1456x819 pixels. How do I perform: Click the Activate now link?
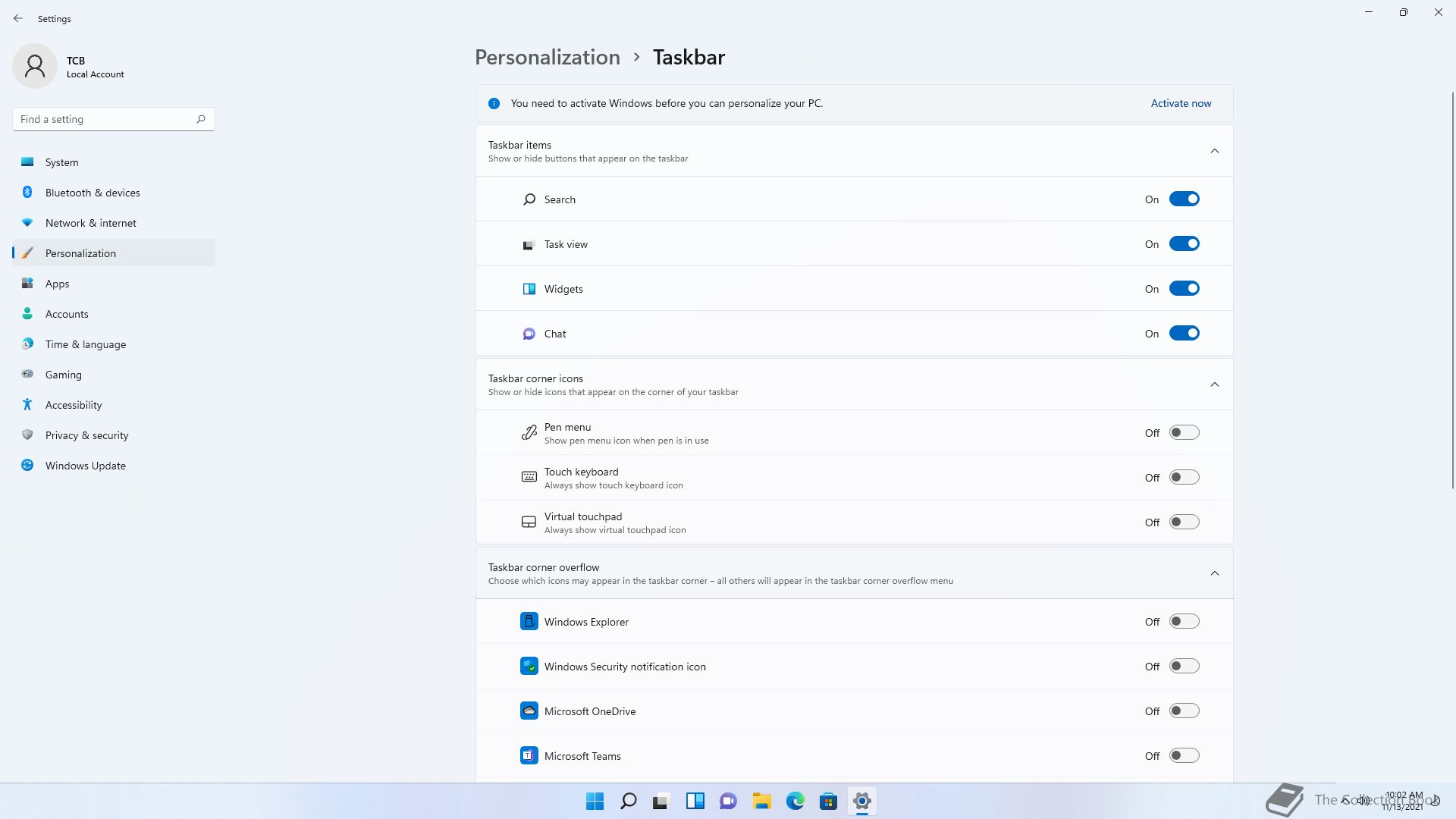coord(1181,103)
